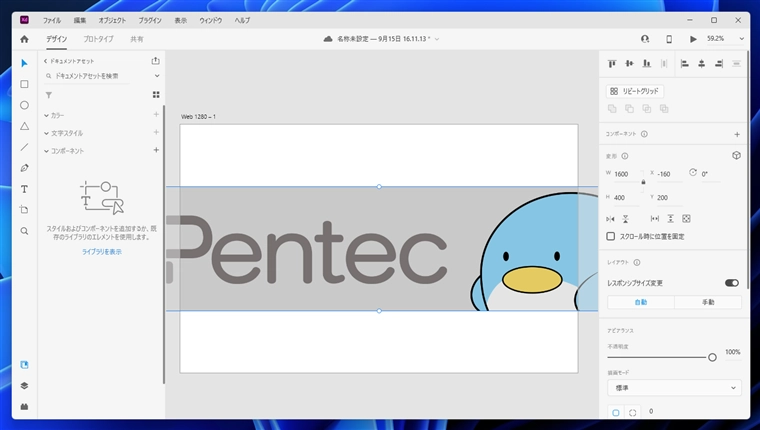The height and width of the screenshot is (430, 760).
Task: Select the Text tool
Action: point(24,189)
